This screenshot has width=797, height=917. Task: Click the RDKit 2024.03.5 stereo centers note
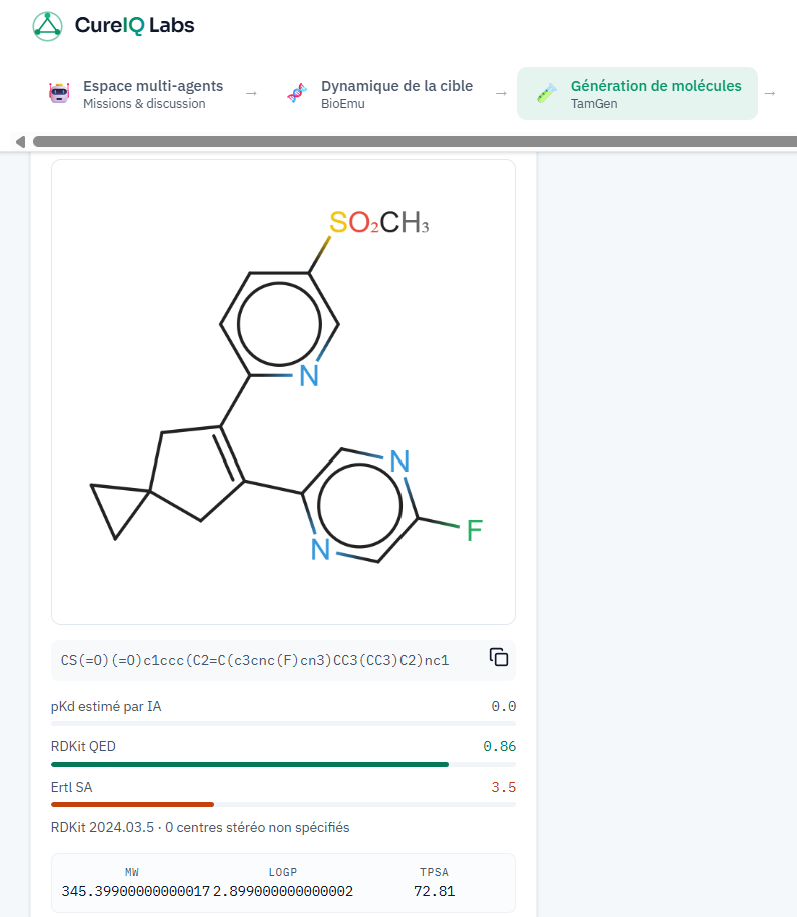pos(200,828)
